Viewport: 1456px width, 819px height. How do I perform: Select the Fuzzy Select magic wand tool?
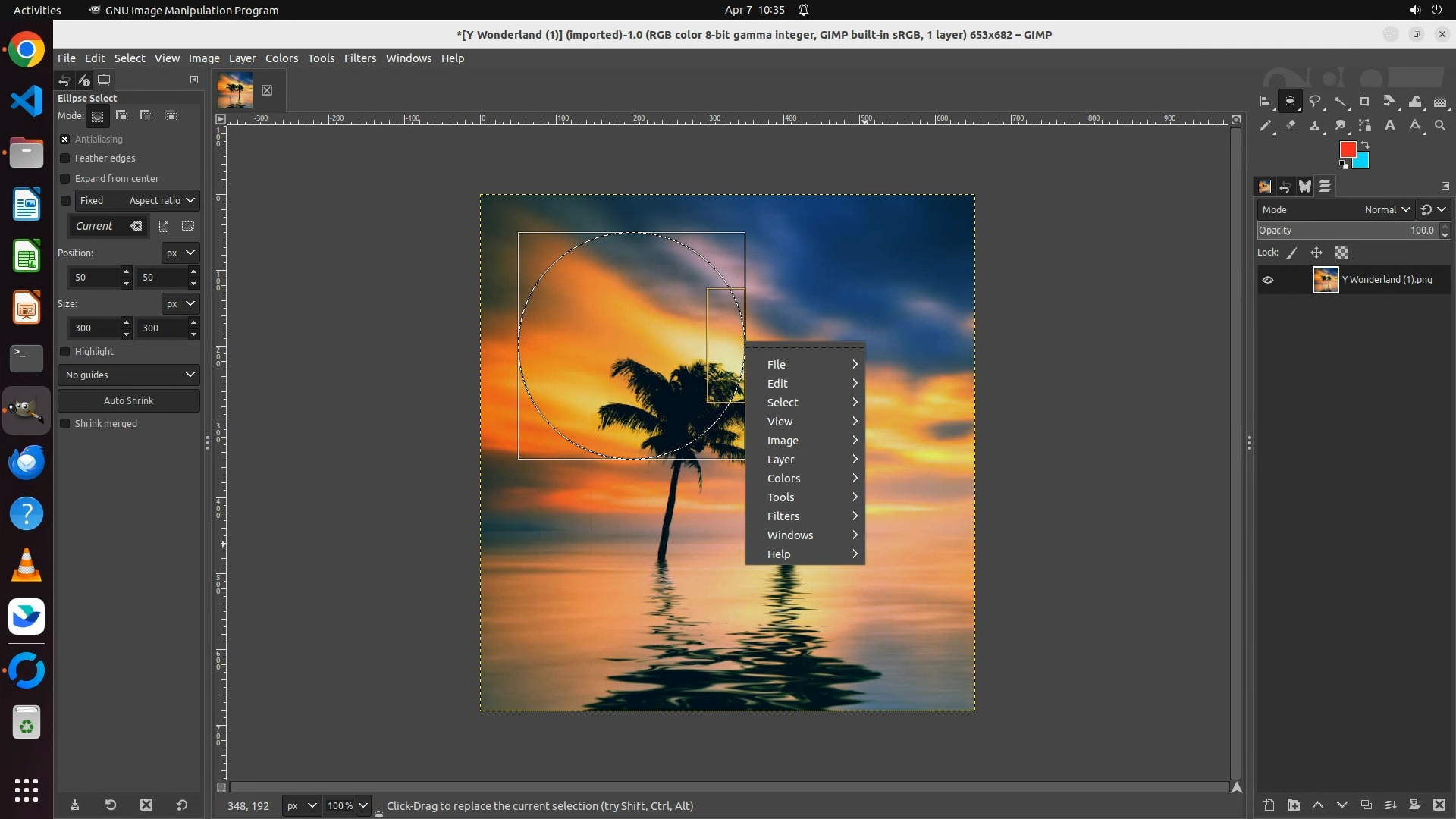pos(1340,101)
